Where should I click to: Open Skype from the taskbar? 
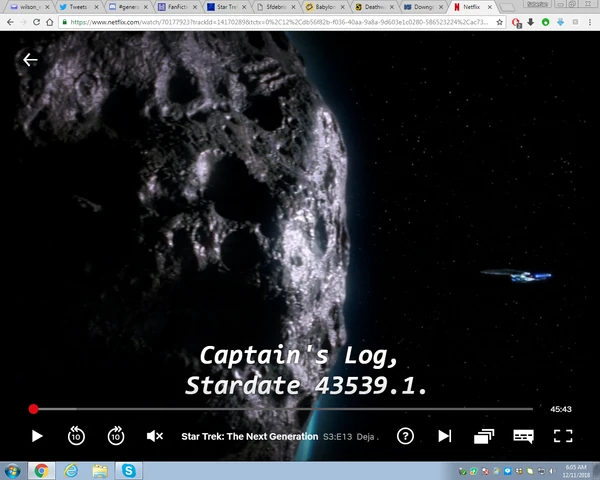pos(129,471)
